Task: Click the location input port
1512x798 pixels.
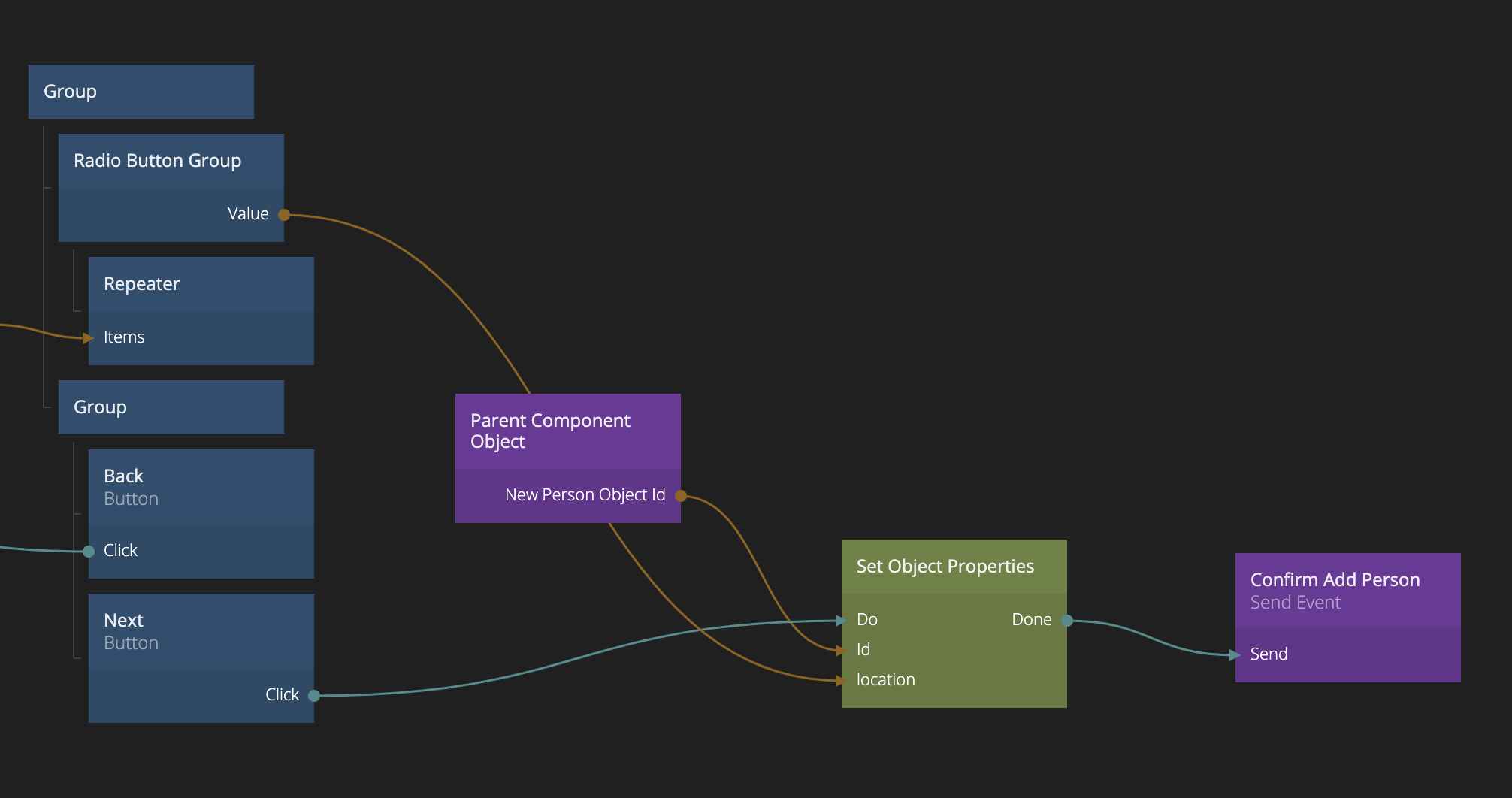Action: [x=842, y=681]
